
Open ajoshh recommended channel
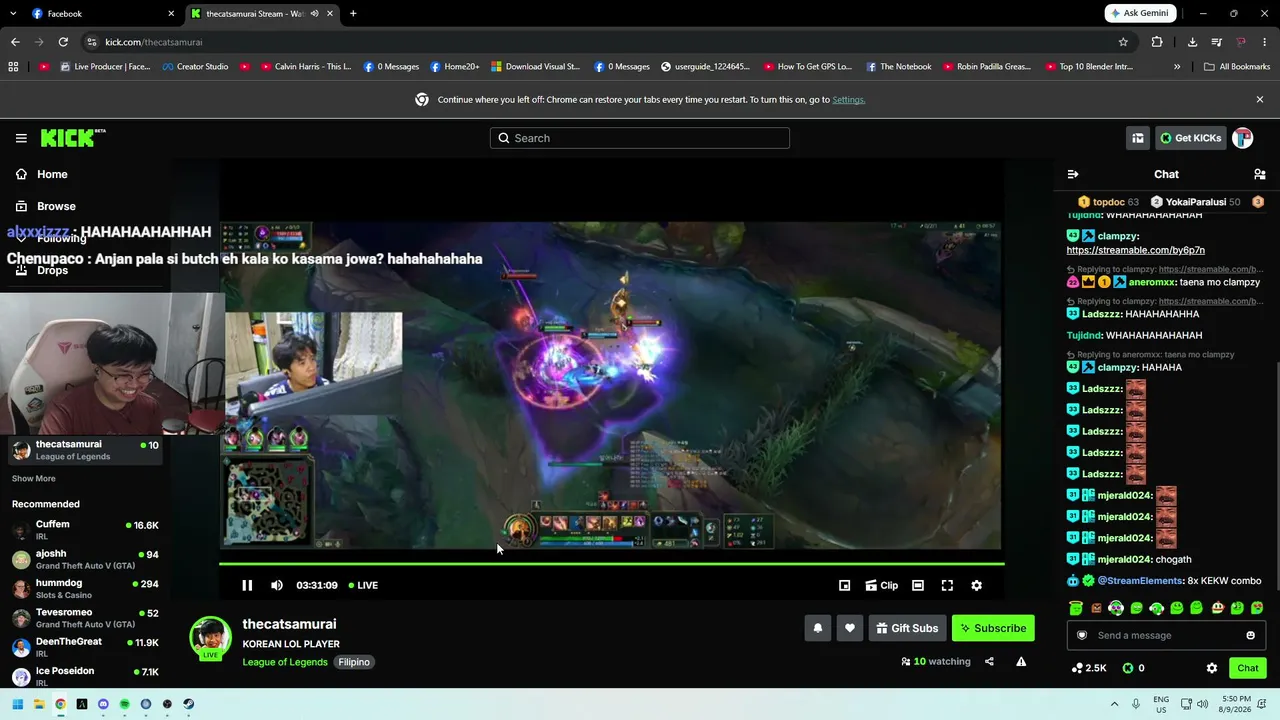pyautogui.click(x=85, y=559)
